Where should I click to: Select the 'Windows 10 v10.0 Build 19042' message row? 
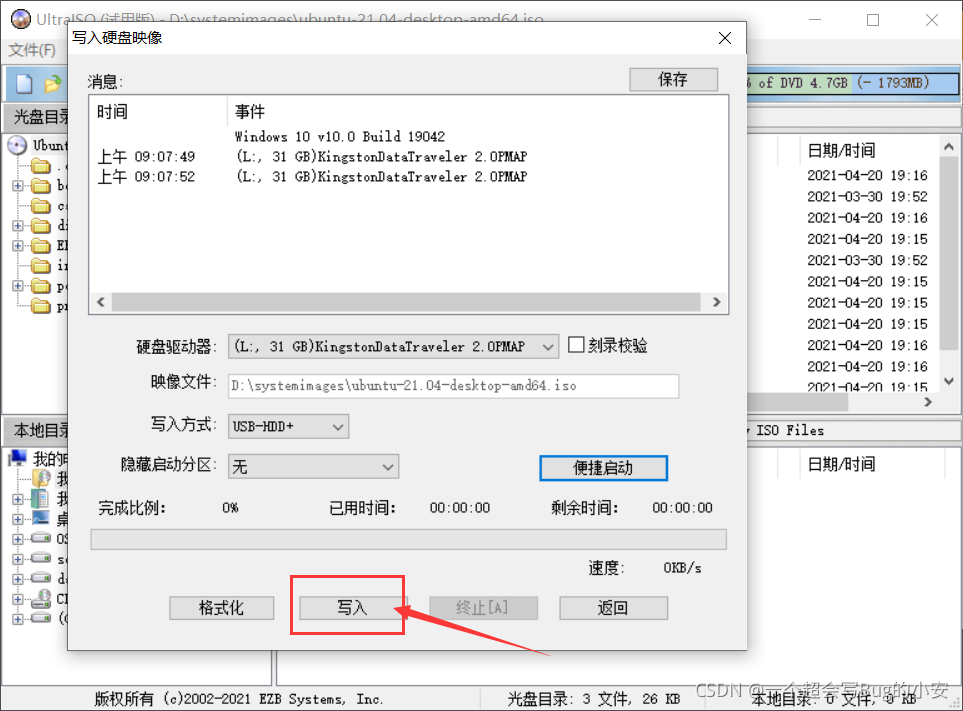[x=340, y=136]
